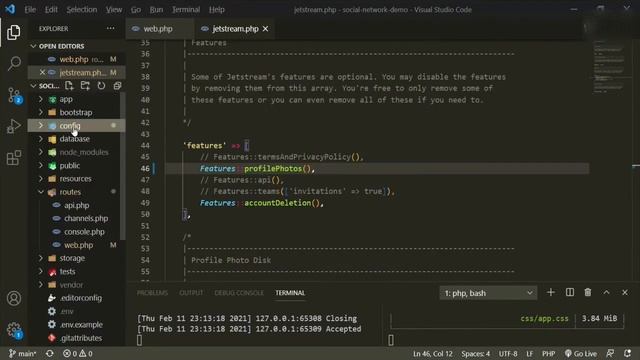640x360 pixels.
Task: Refresh the explorer file tree
Action: pyautogui.click(x=101, y=86)
